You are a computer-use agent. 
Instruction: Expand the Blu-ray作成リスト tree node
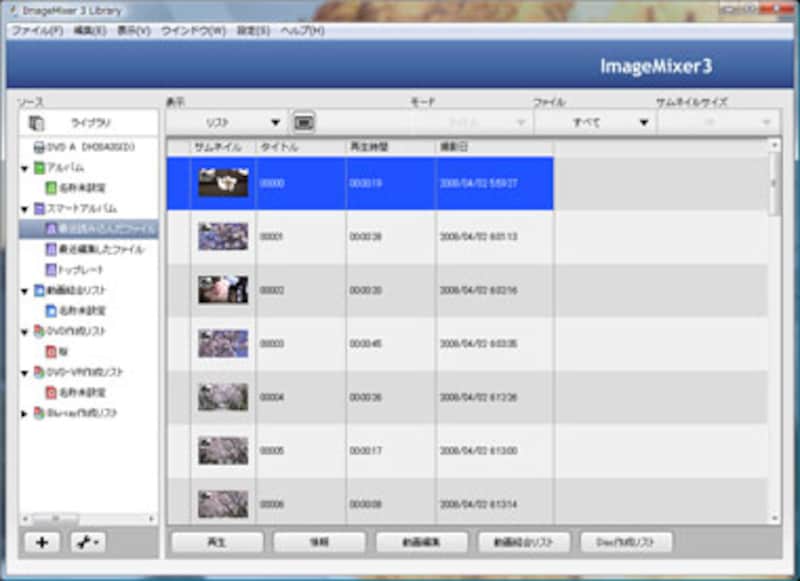25,413
